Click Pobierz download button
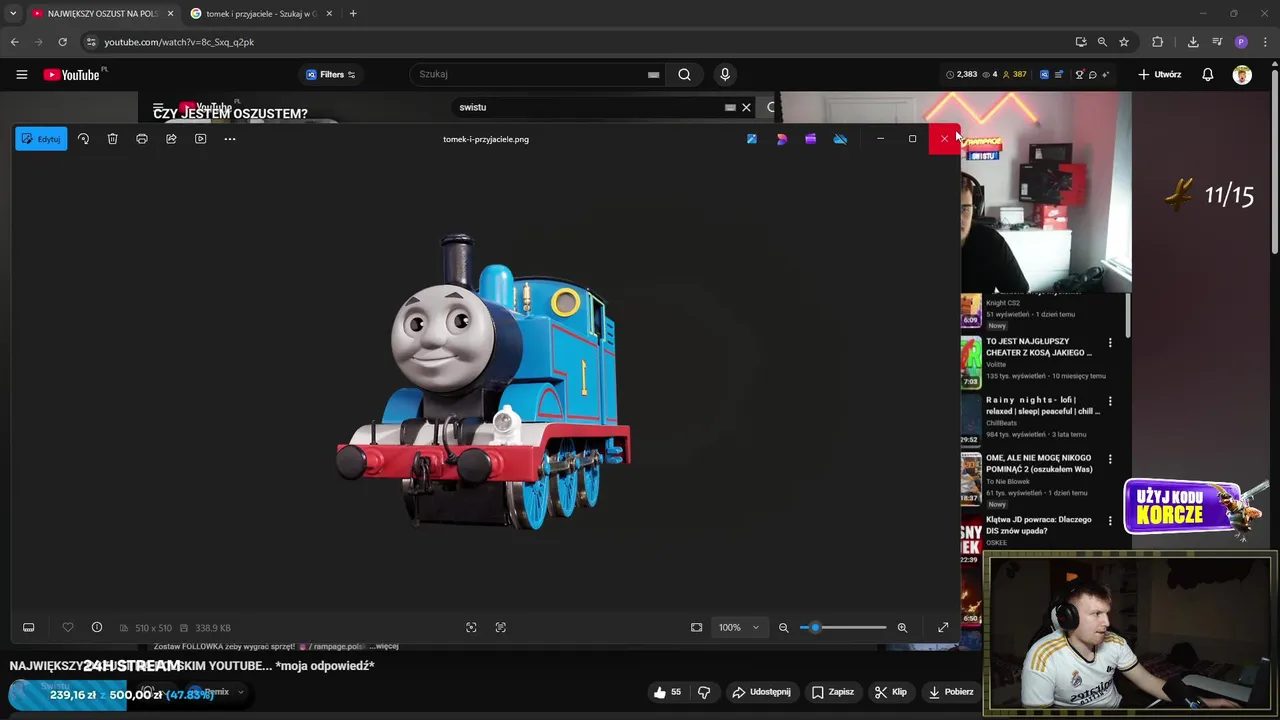Screen dimensions: 1280x720 click(950, 692)
